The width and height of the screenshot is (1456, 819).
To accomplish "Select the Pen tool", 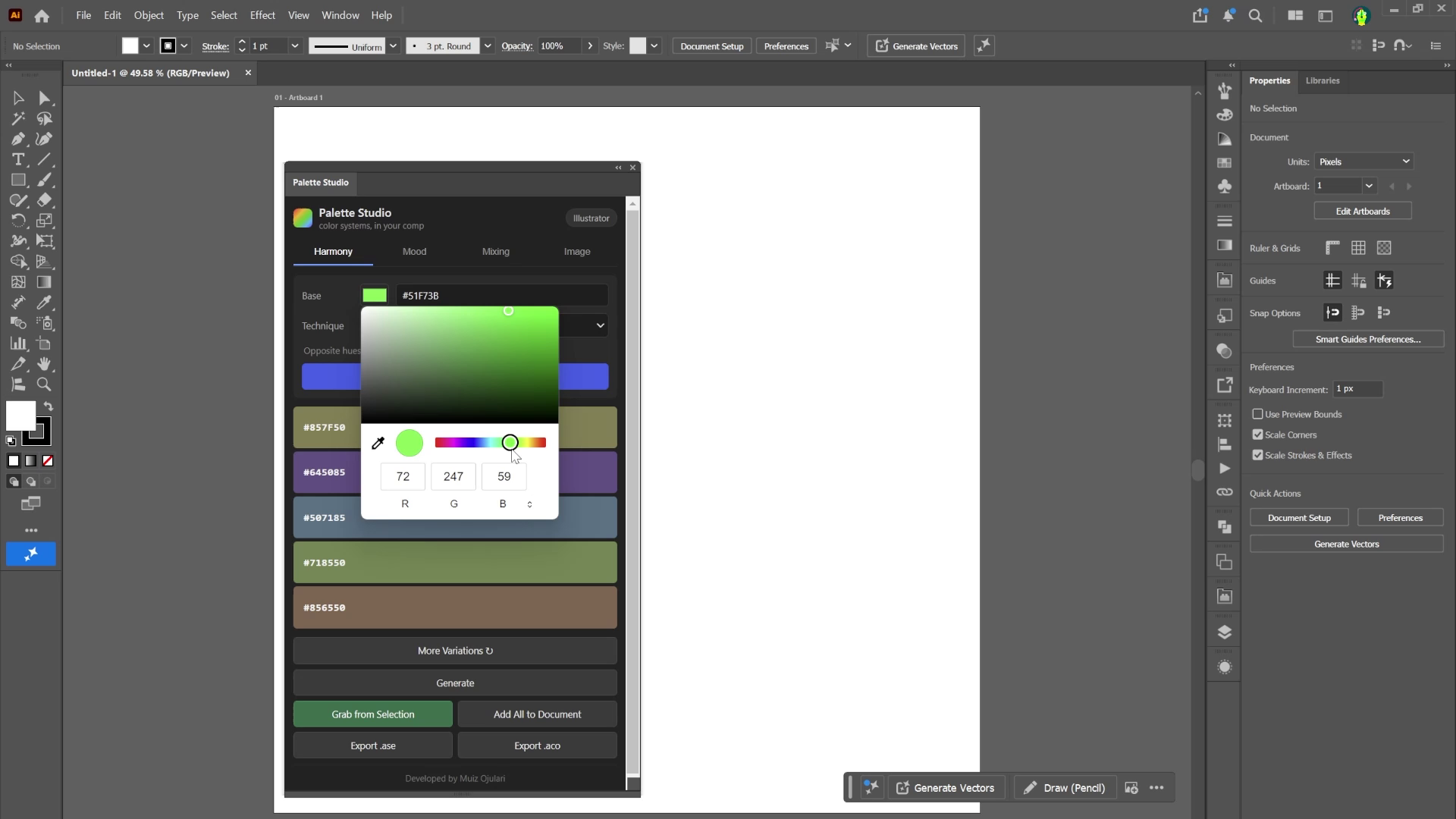I will (x=18, y=139).
